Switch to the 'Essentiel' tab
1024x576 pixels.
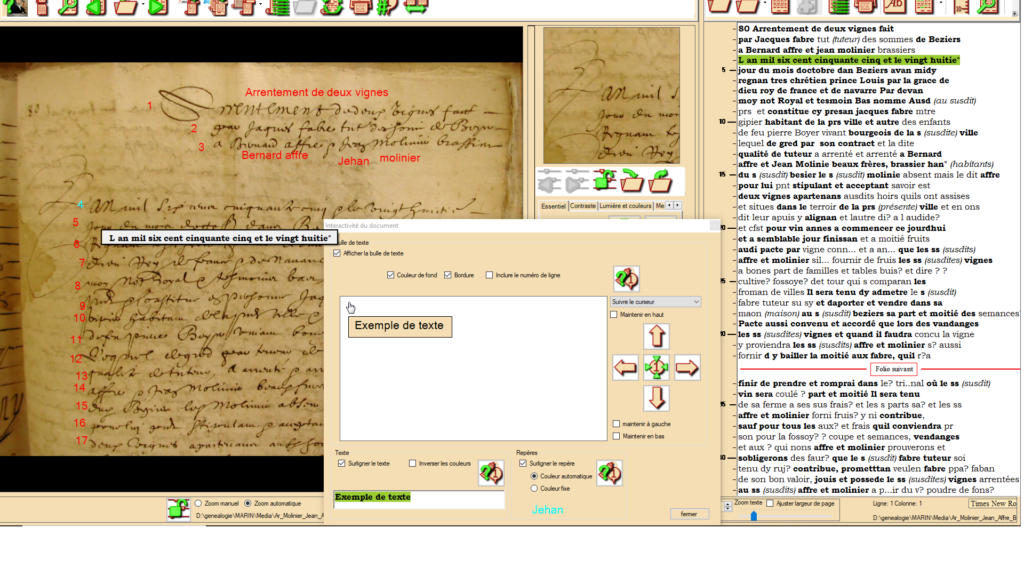click(x=553, y=206)
